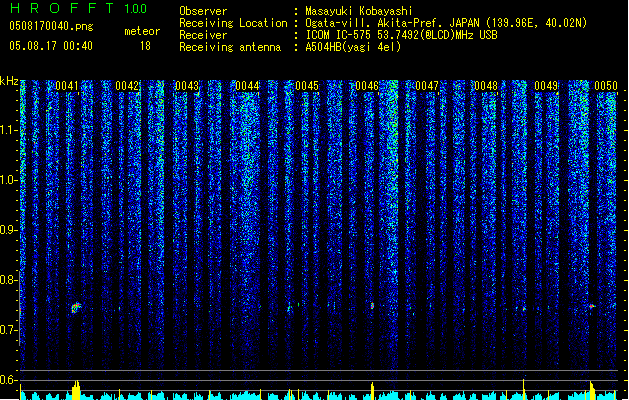
Task: Click the 0045 time marker
Action: click(307, 86)
